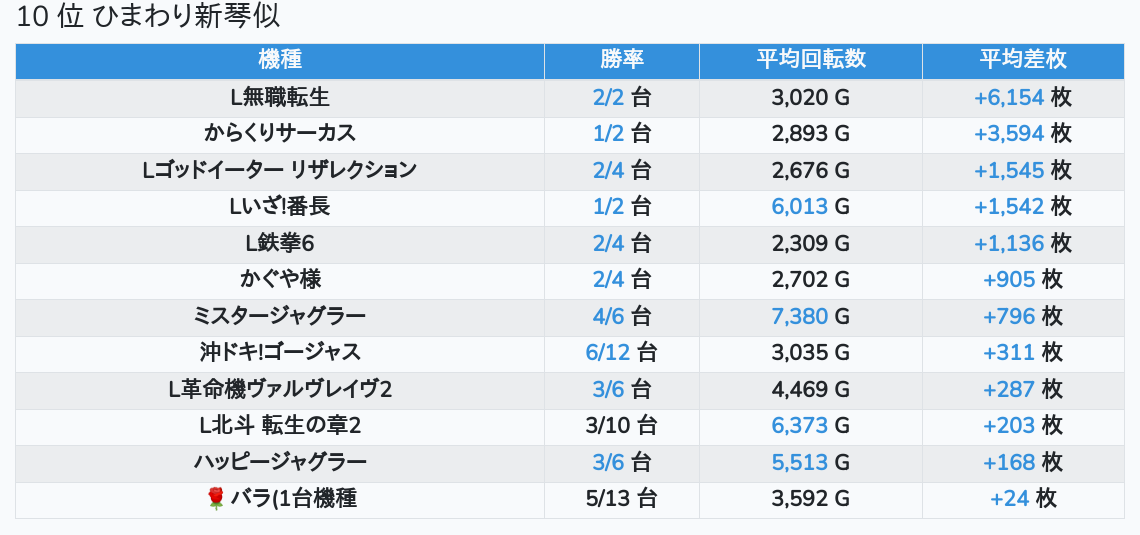Click the 平均差枚 column header
Screen dimensions: 1140x535
(1022, 59)
